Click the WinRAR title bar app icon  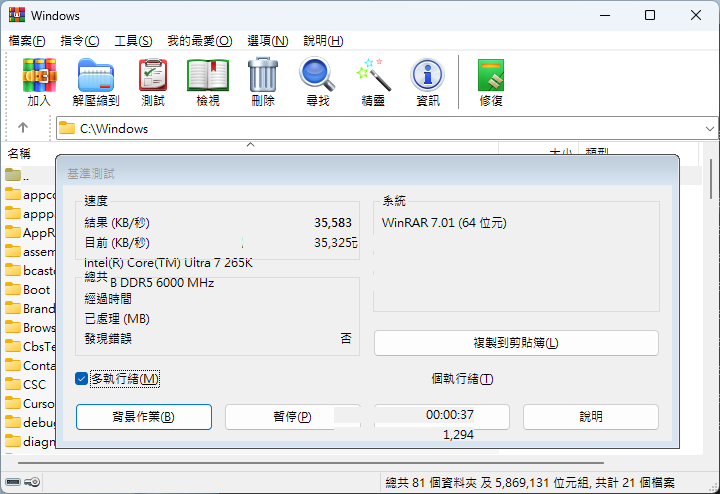[x=17, y=15]
